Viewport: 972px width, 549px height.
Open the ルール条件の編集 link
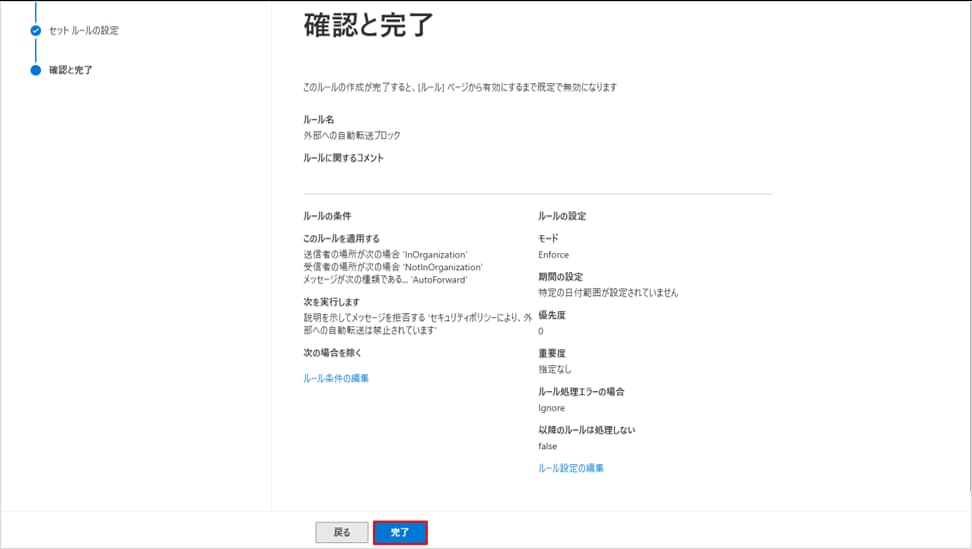point(336,378)
